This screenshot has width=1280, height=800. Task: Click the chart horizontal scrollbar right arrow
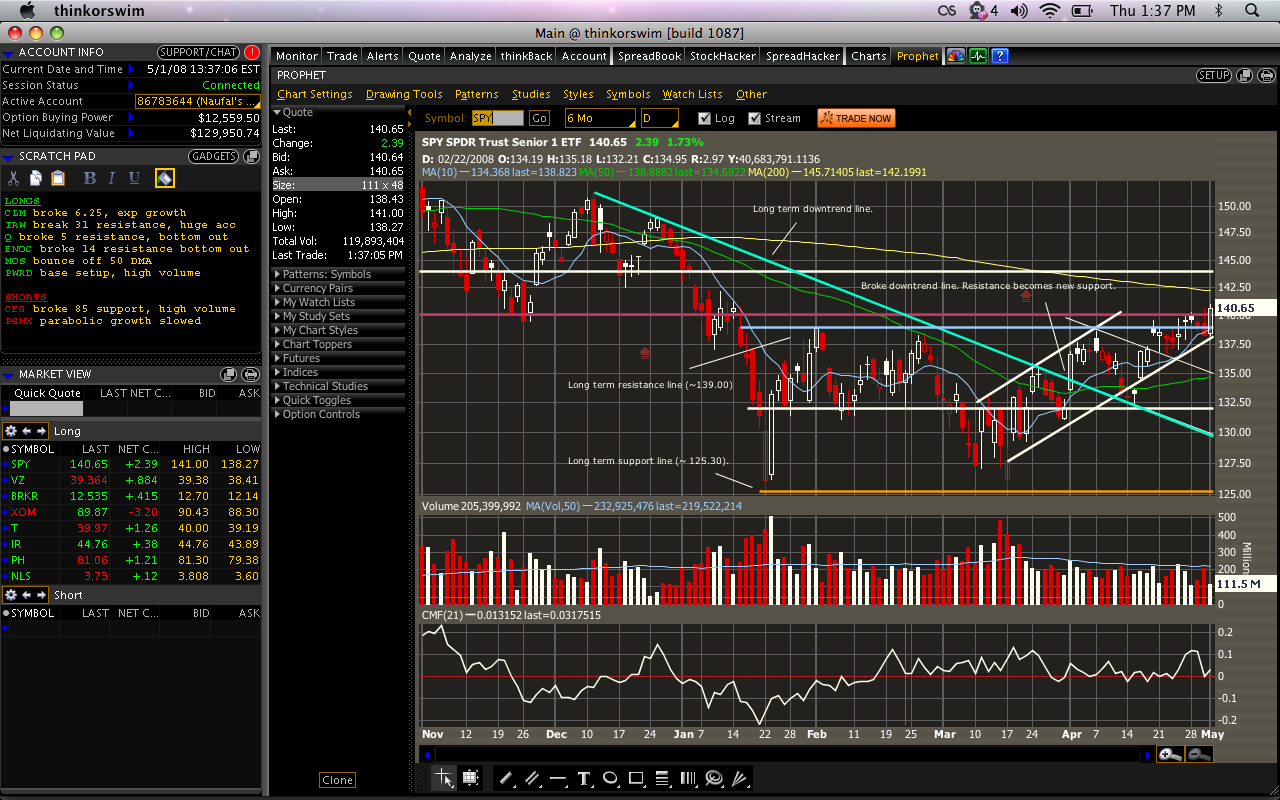click(1147, 755)
